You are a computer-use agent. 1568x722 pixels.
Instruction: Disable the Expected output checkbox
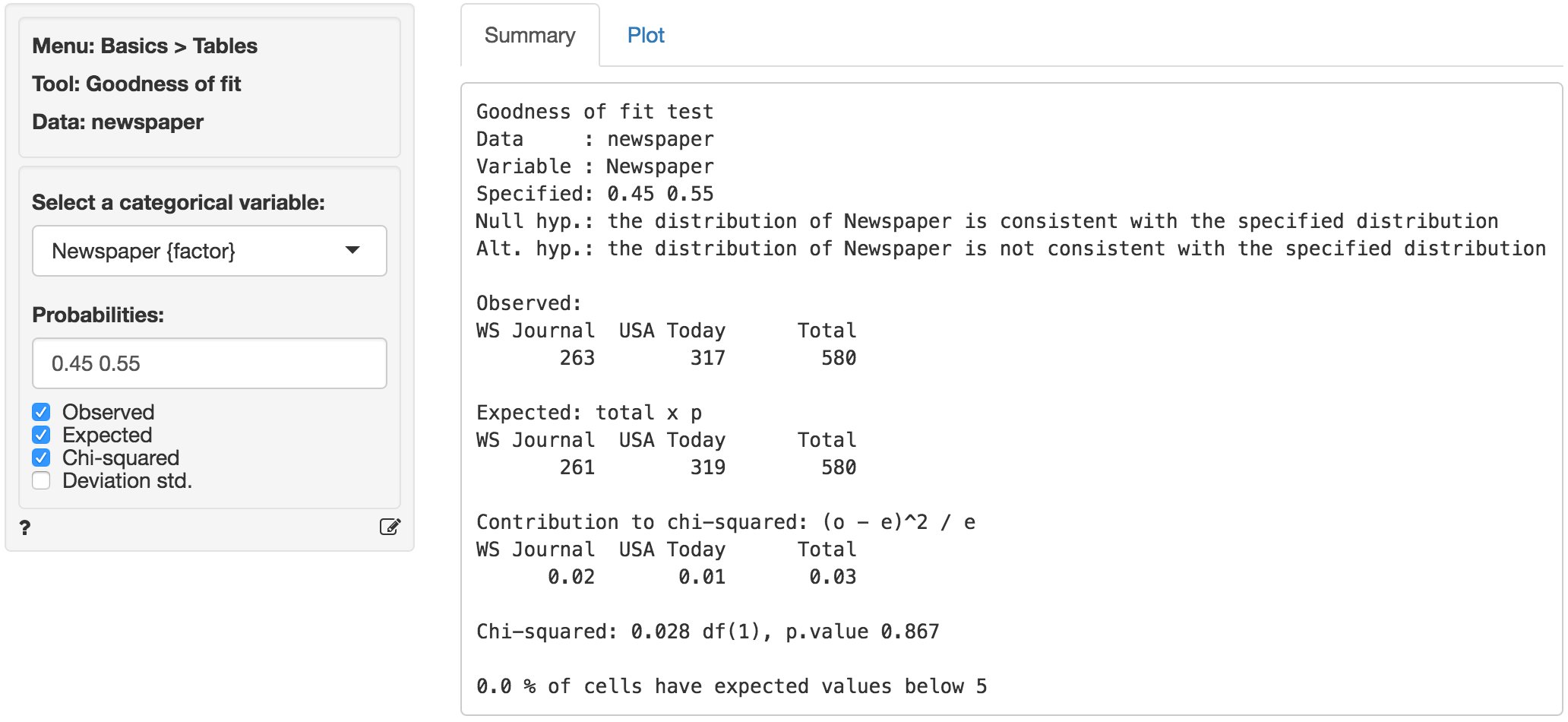coord(40,435)
